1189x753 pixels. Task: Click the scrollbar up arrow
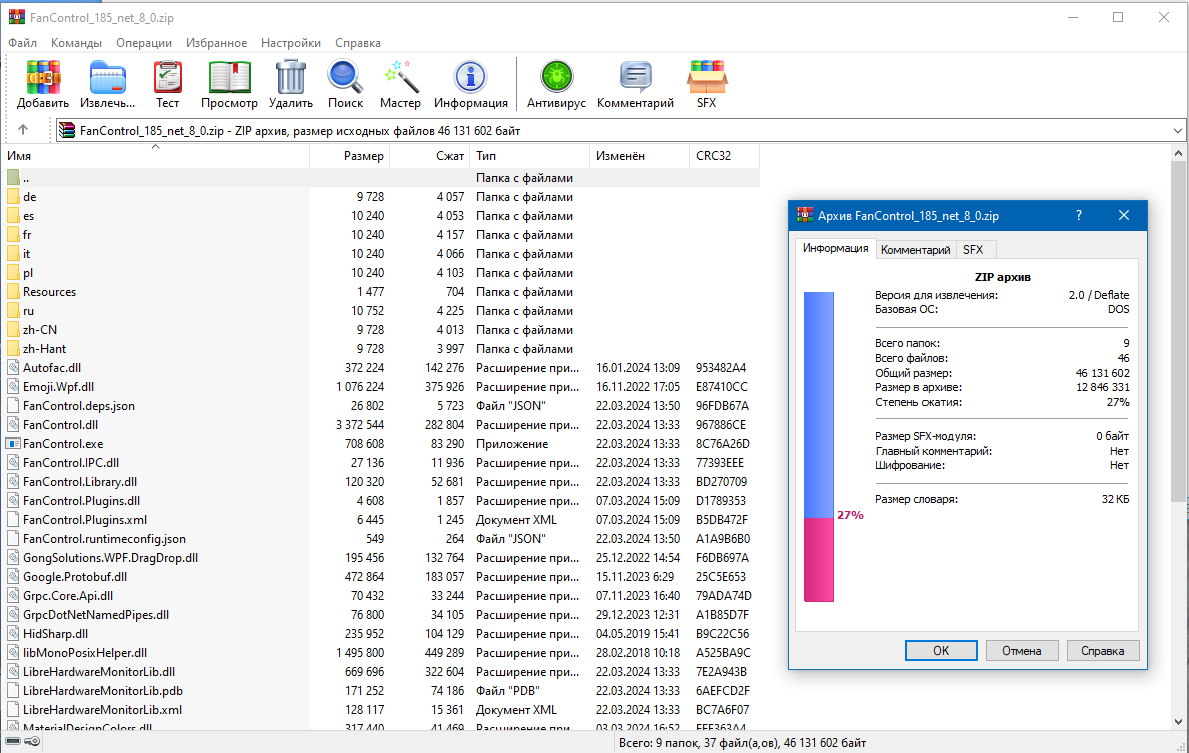(x=1178, y=153)
